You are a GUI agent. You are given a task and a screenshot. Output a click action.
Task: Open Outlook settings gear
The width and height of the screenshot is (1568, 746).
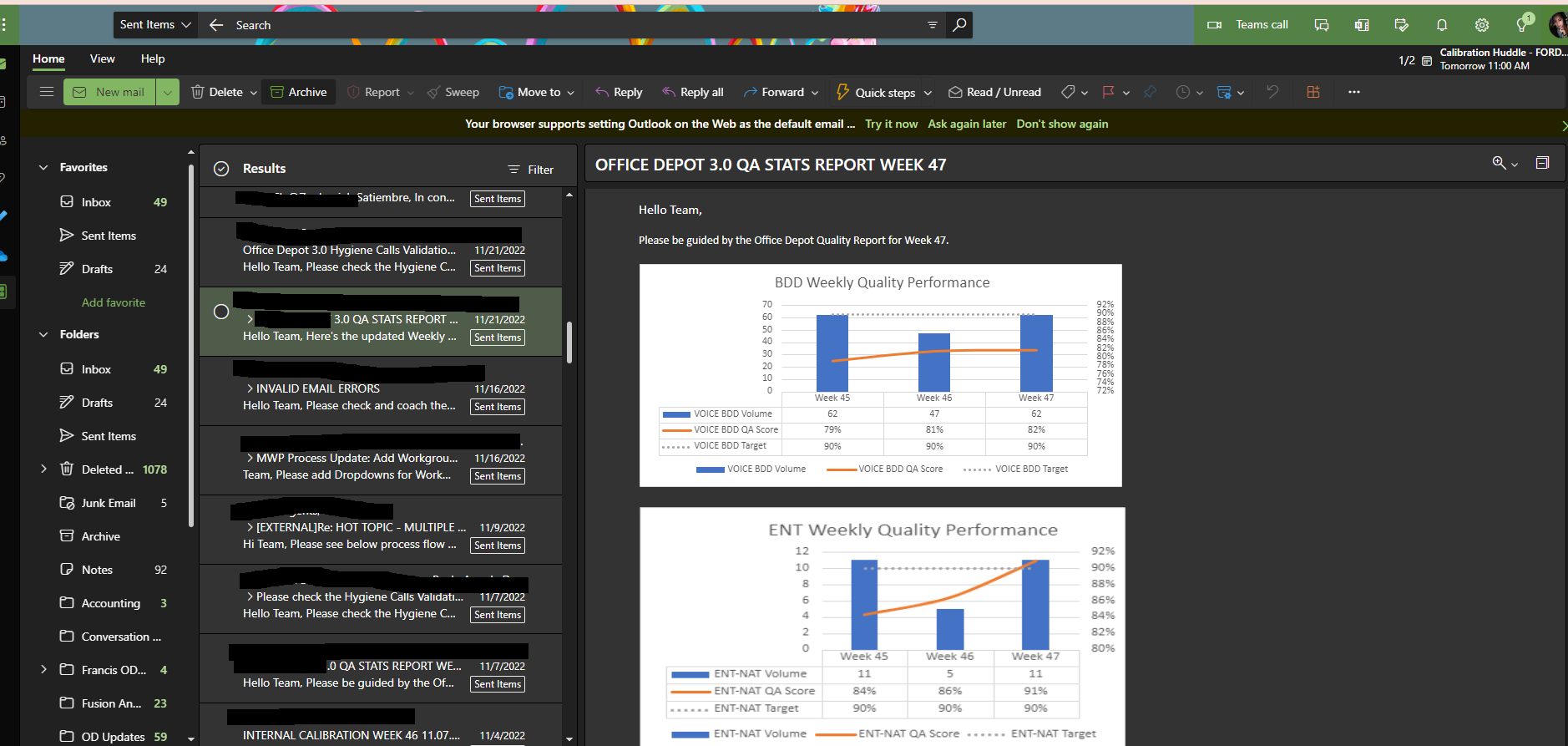tap(1482, 25)
